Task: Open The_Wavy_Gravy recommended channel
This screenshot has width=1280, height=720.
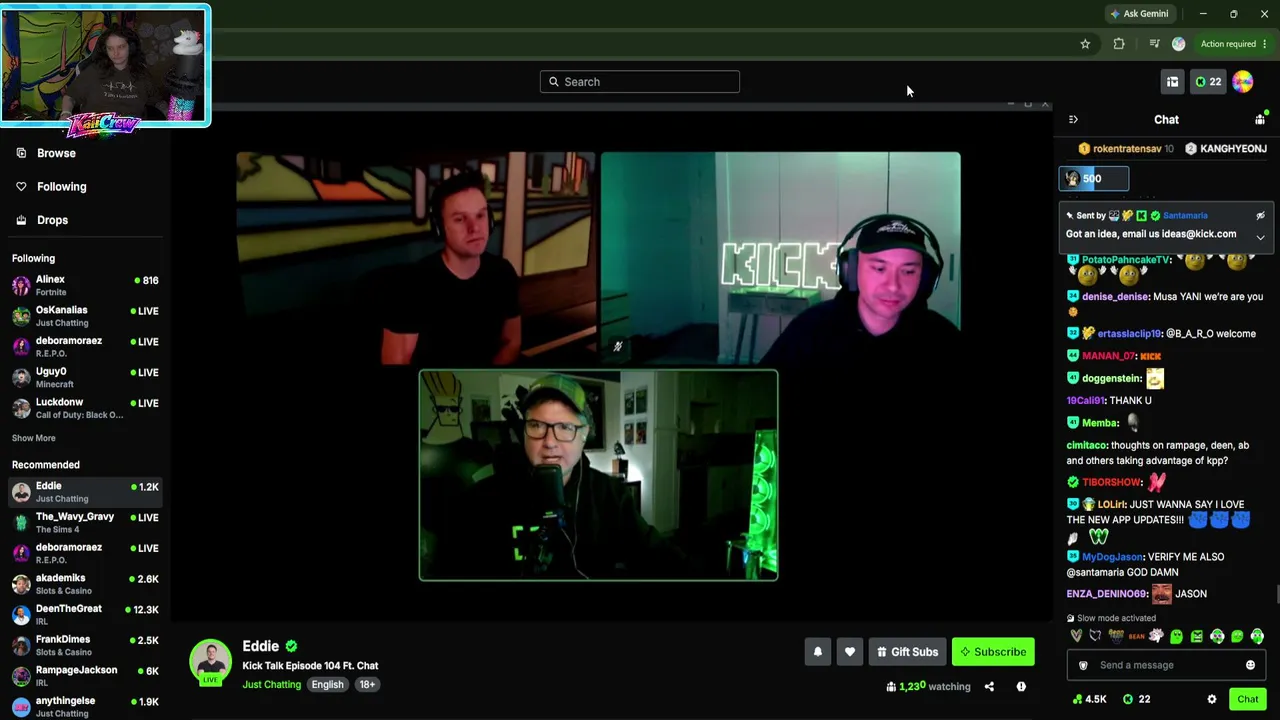Action: 85,522
